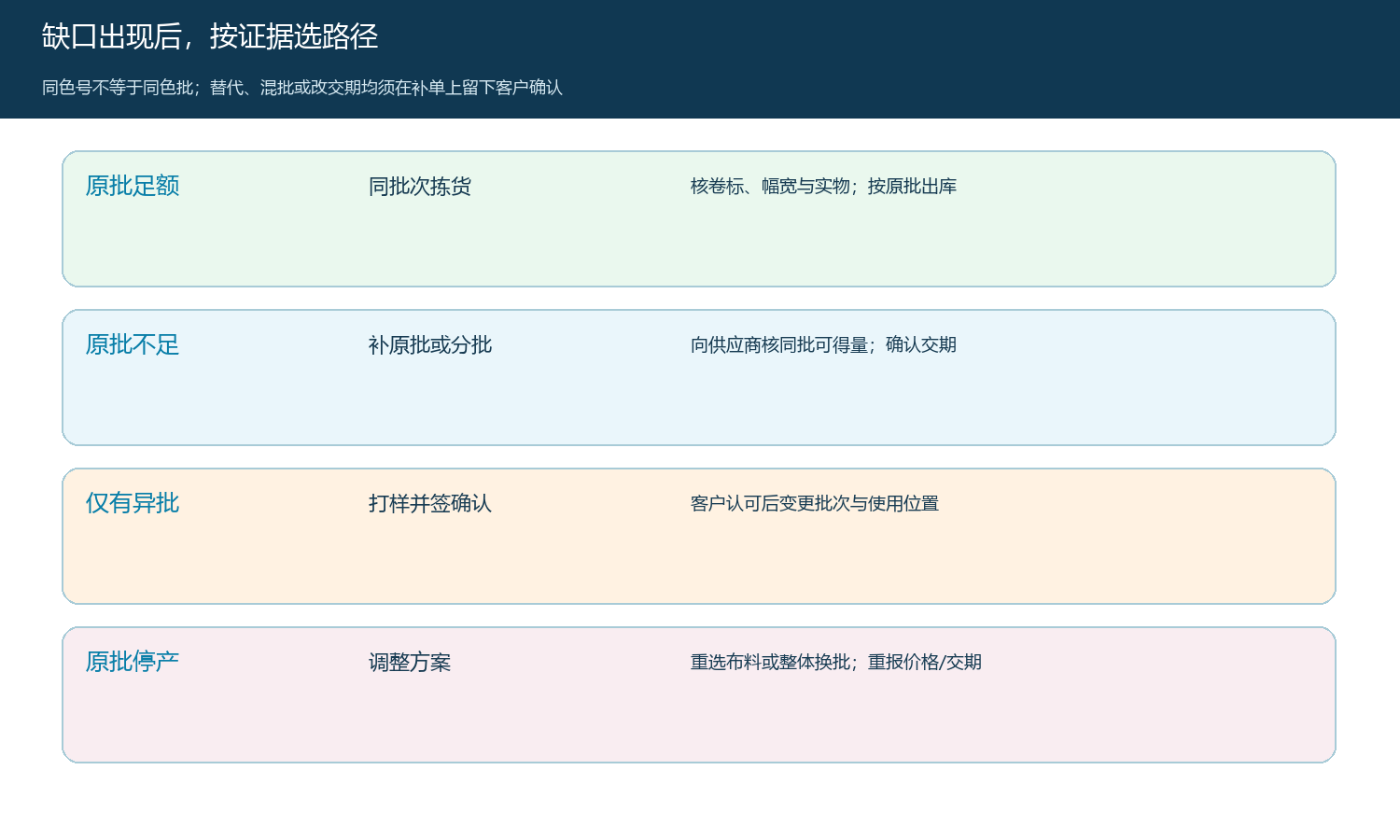
Task: Click the 仅有异批 heading
Action: 133,503
